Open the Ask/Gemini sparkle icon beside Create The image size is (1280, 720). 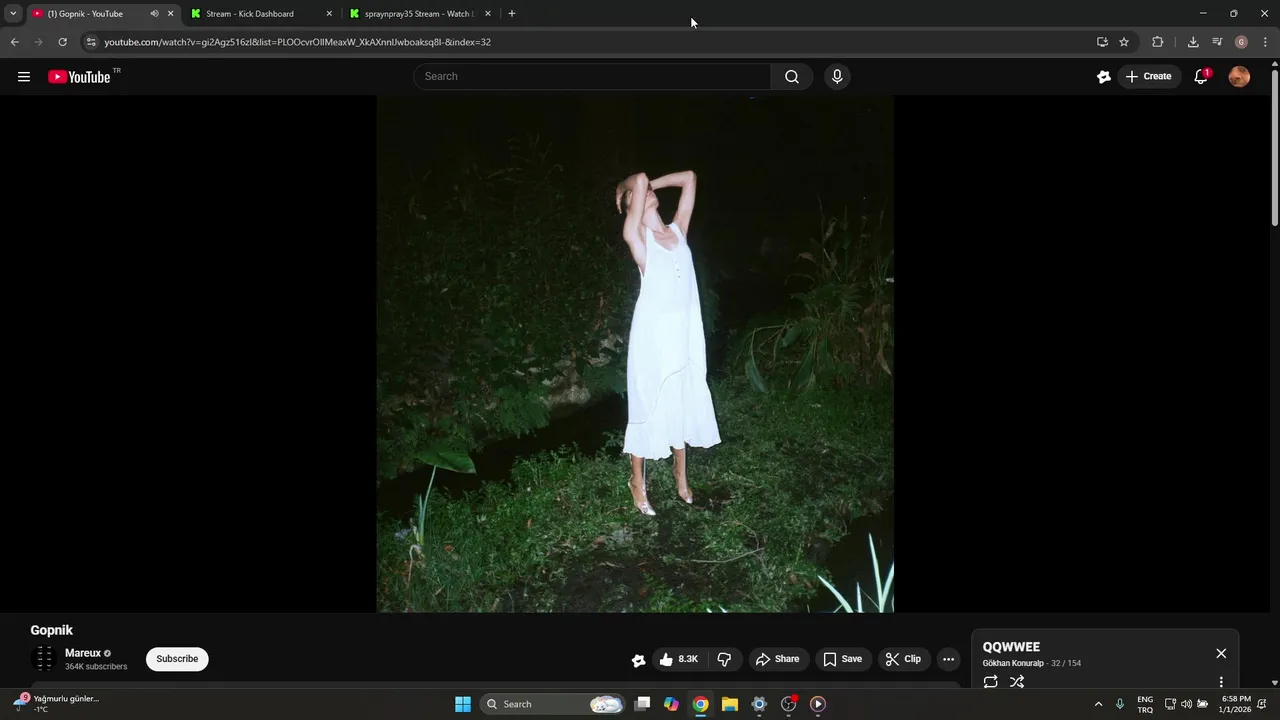click(1103, 76)
